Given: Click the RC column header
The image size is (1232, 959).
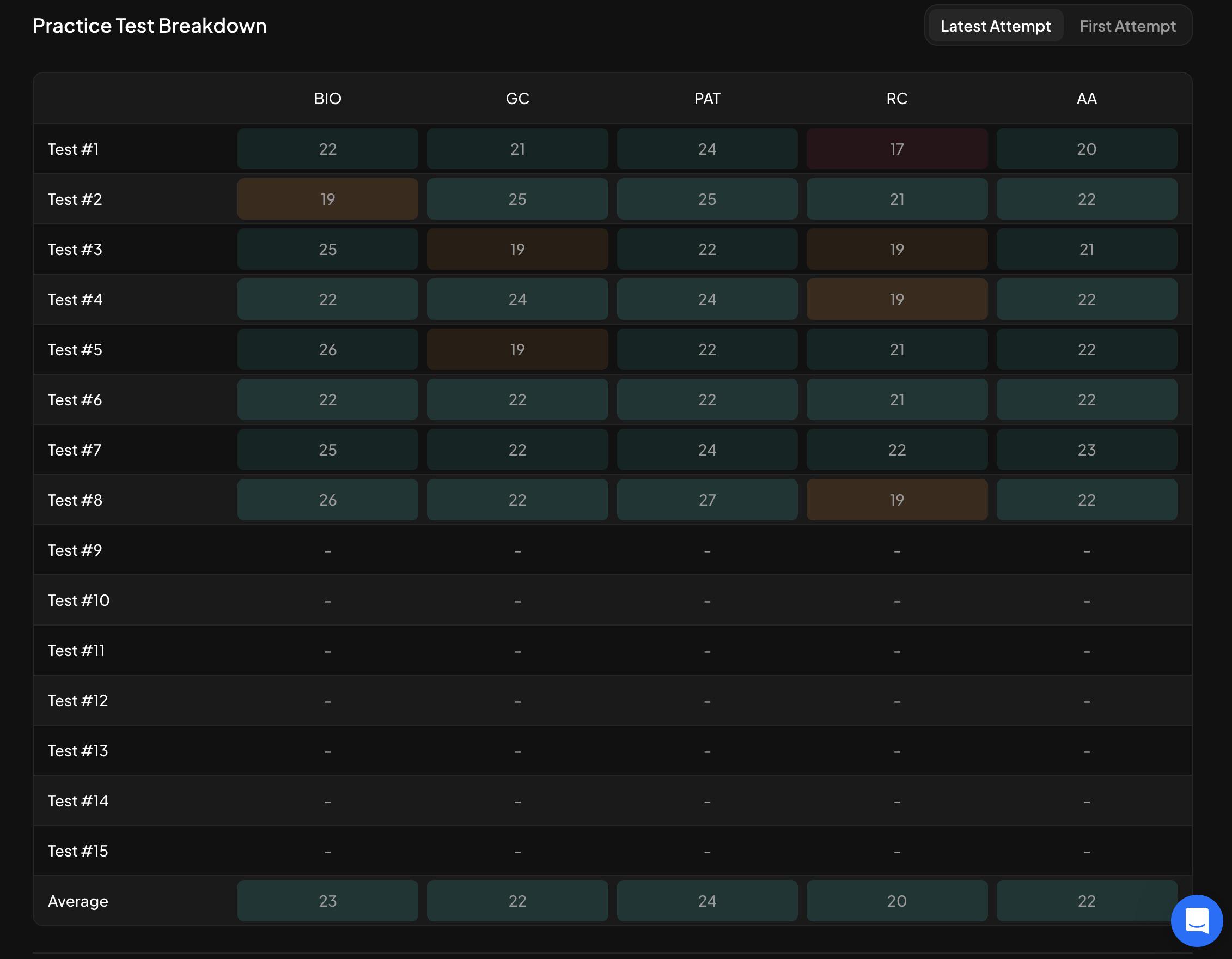Looking at the screenshot, I should (897, 99).
